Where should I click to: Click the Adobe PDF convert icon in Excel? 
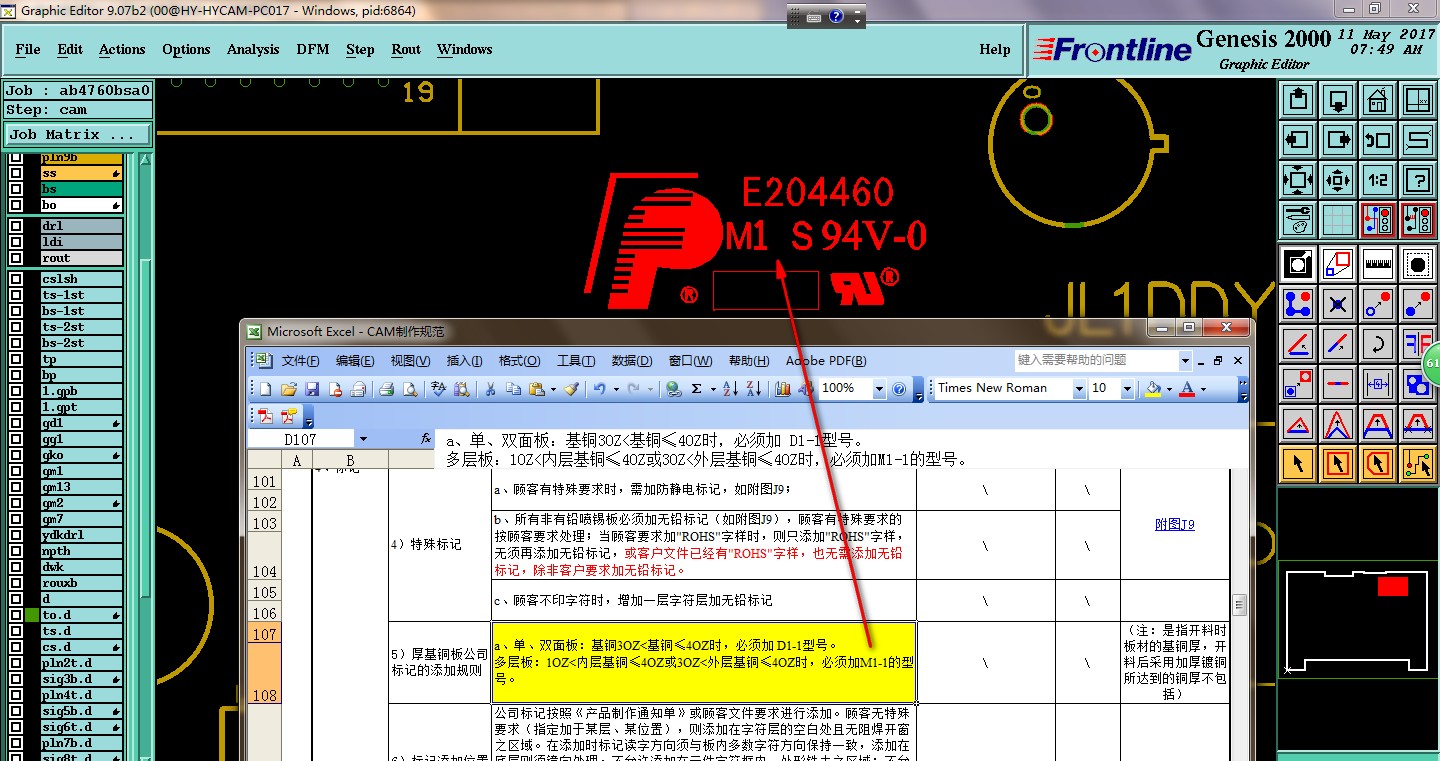click(265, 416)
